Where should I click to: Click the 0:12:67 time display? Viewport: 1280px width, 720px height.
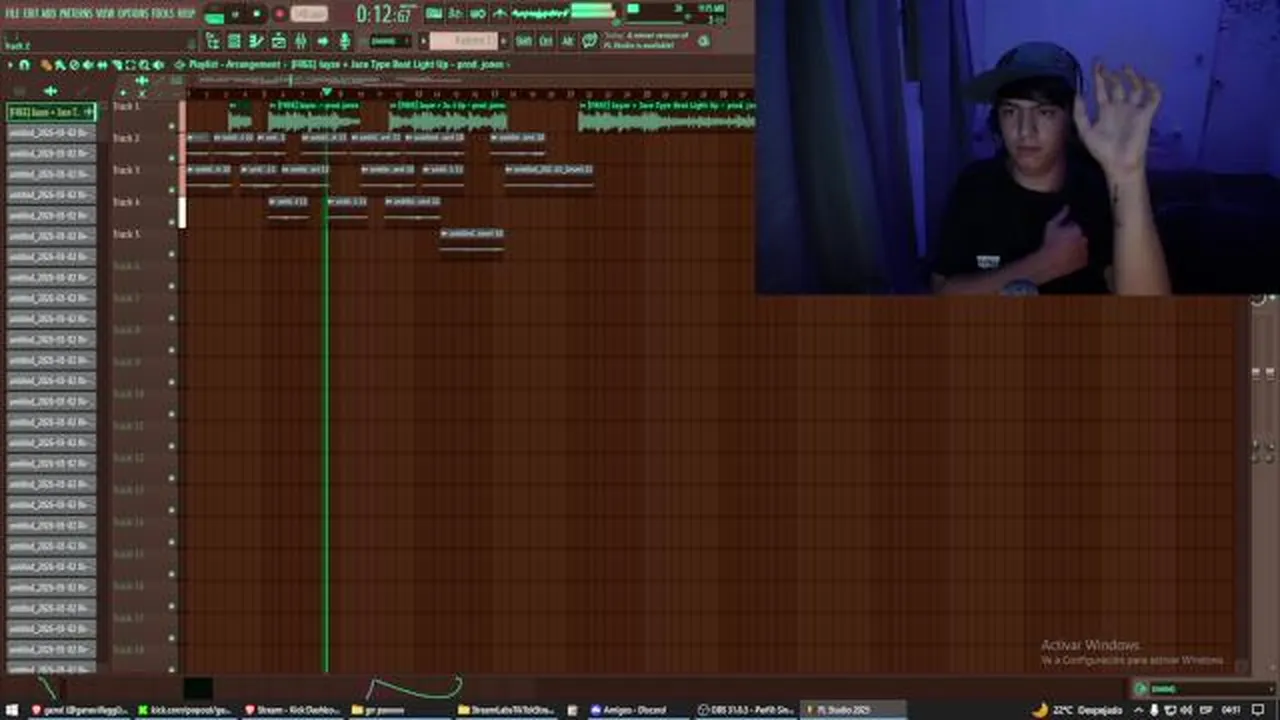click(384, 15)
